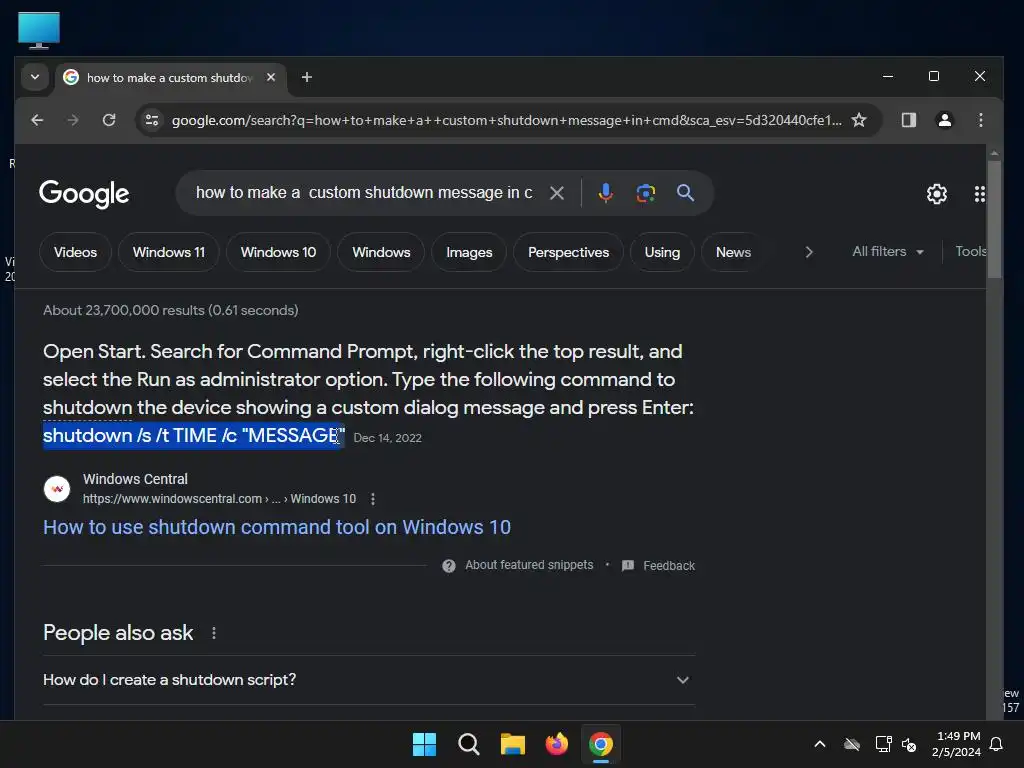Click the muted volume tray icon
This screenshot has width=1024, height=768.
(909, 744)
